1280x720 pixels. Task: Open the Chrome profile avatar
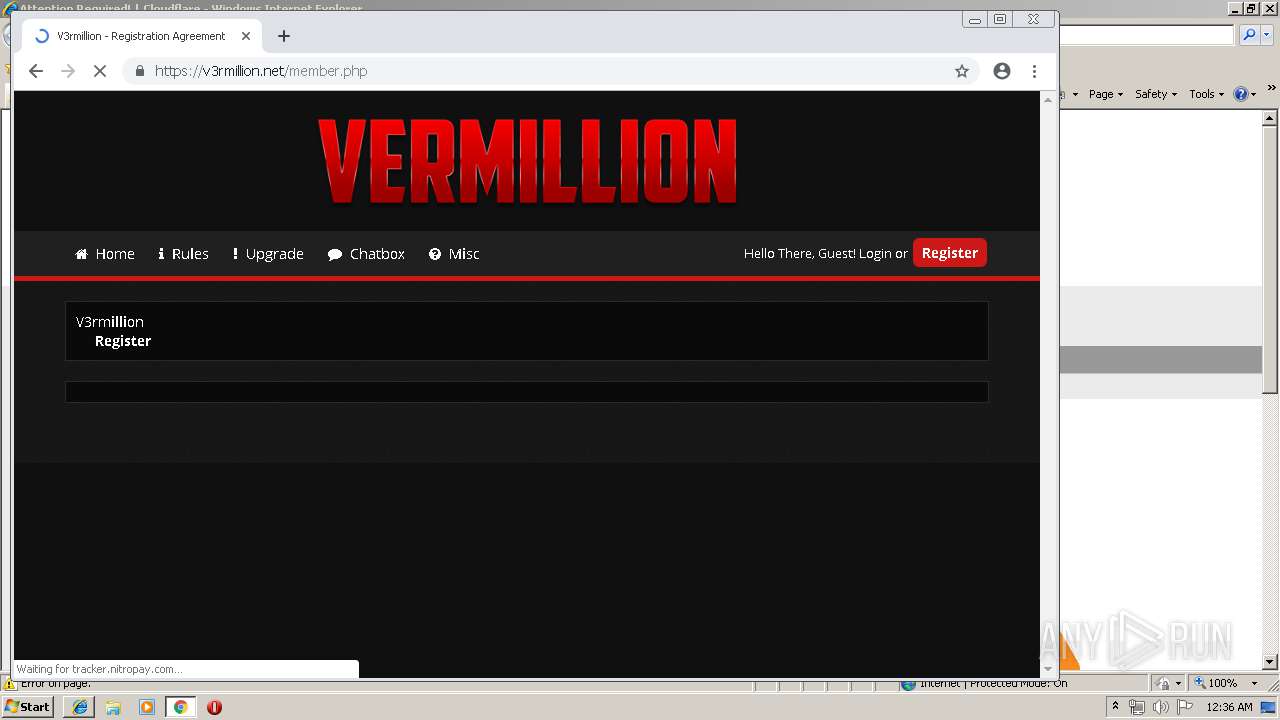(x=1001, y=71)
